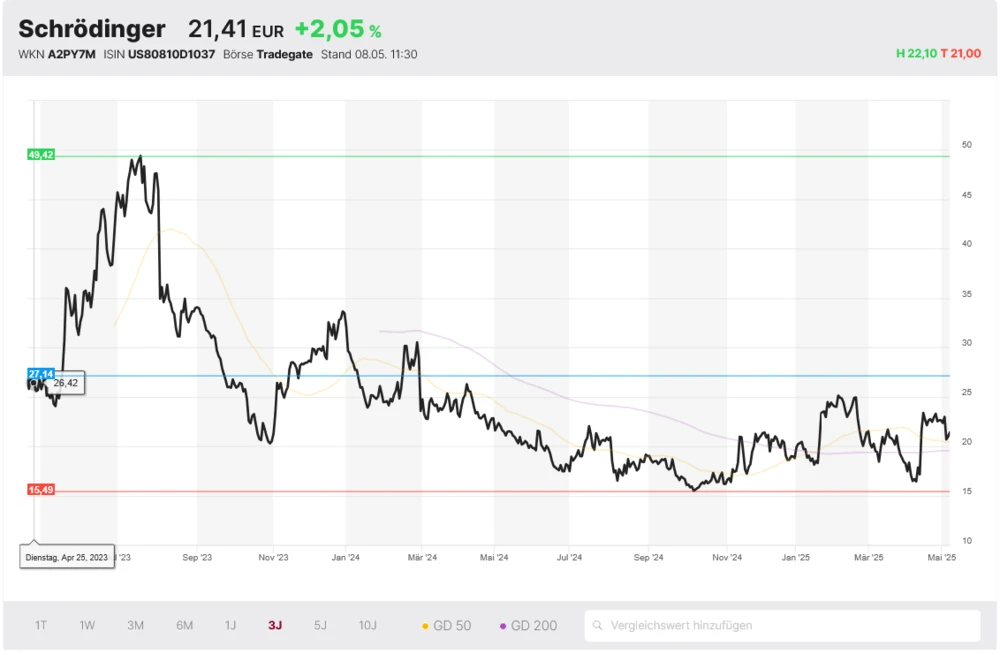Show the 10J maximum time range

click(x=368, y=626)
